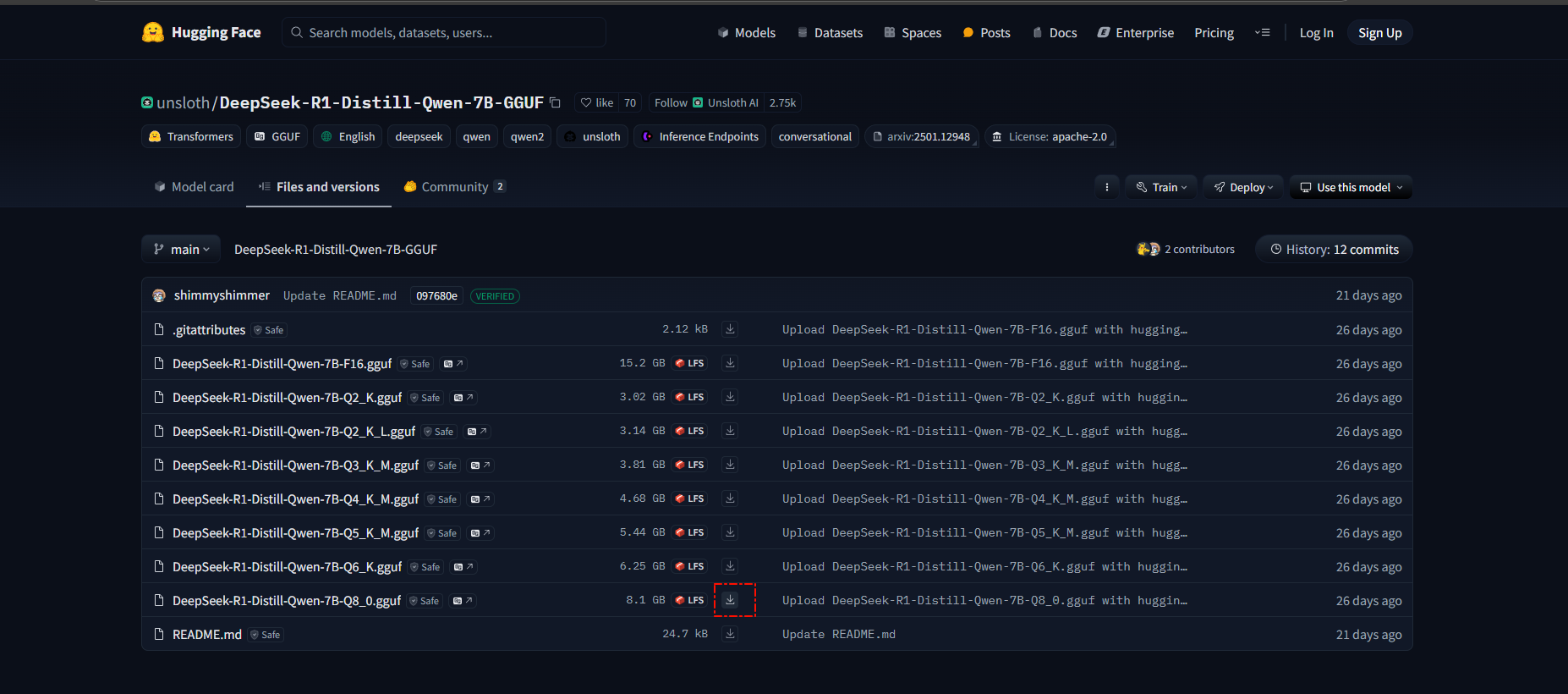Image resolution: width=1568 pixels, height=694 pixels.
Task: View contributor avatars
Action: coord(1148,249)
